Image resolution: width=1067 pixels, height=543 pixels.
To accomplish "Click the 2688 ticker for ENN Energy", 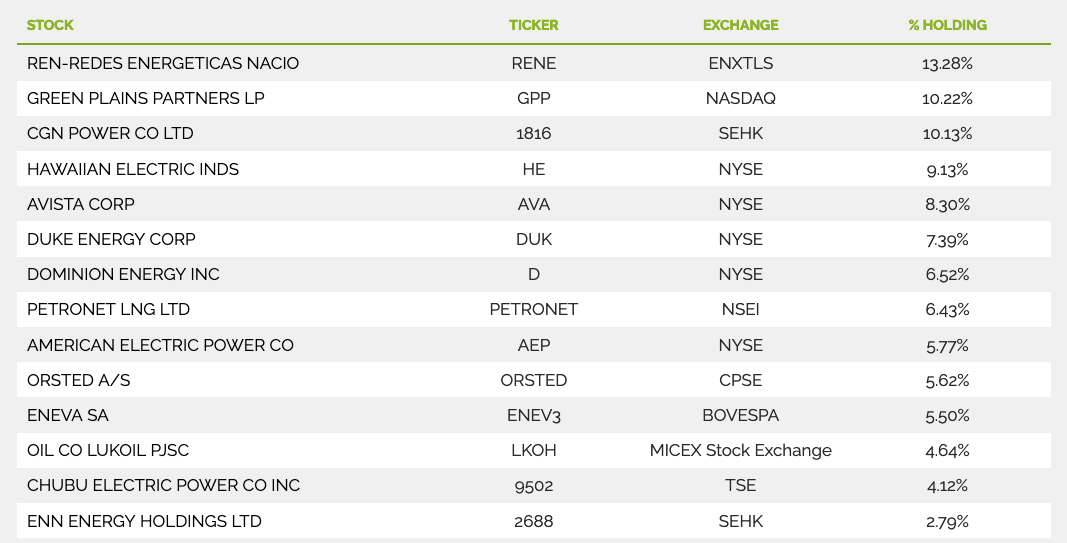I will (534, 521).
